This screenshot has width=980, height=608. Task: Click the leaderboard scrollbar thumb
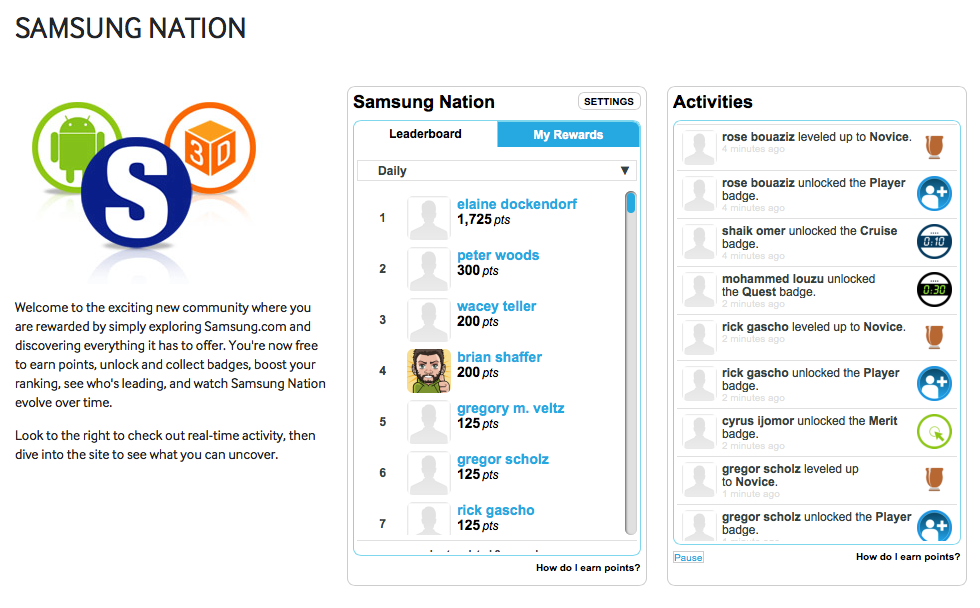click(x=631, y=203)
